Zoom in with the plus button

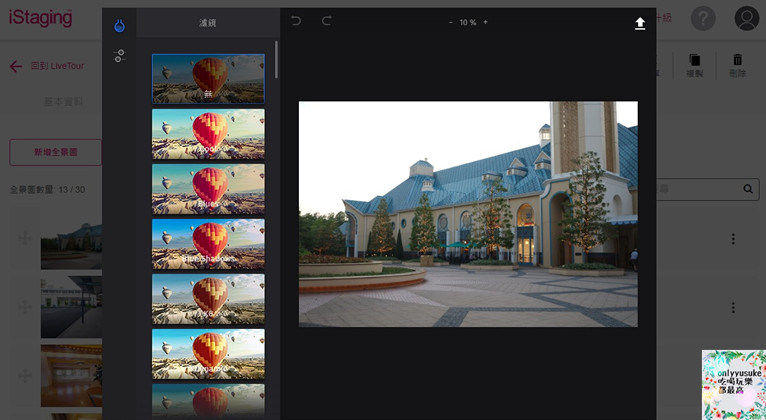click(x=485, y=22)
